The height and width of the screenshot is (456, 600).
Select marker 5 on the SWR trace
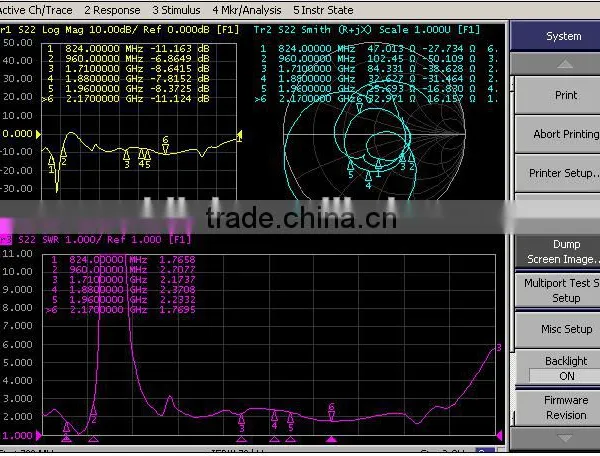(290, 422)
